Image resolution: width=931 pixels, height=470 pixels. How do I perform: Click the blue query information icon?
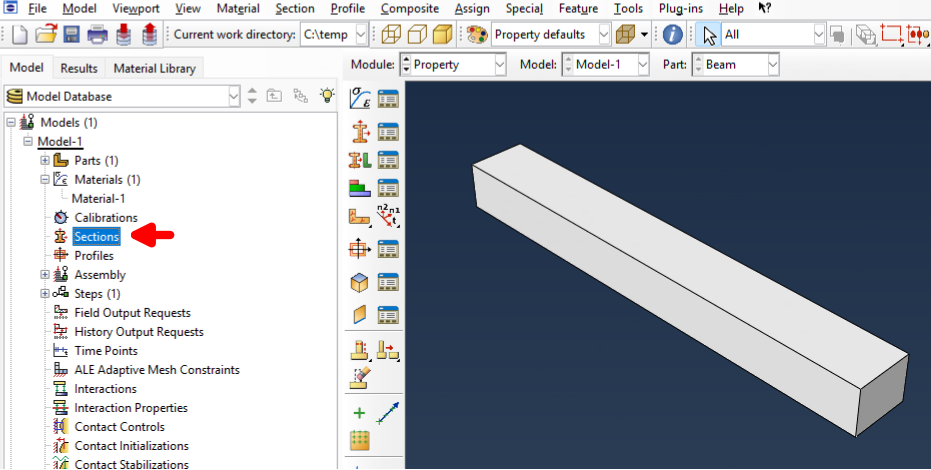coord(673,34)
